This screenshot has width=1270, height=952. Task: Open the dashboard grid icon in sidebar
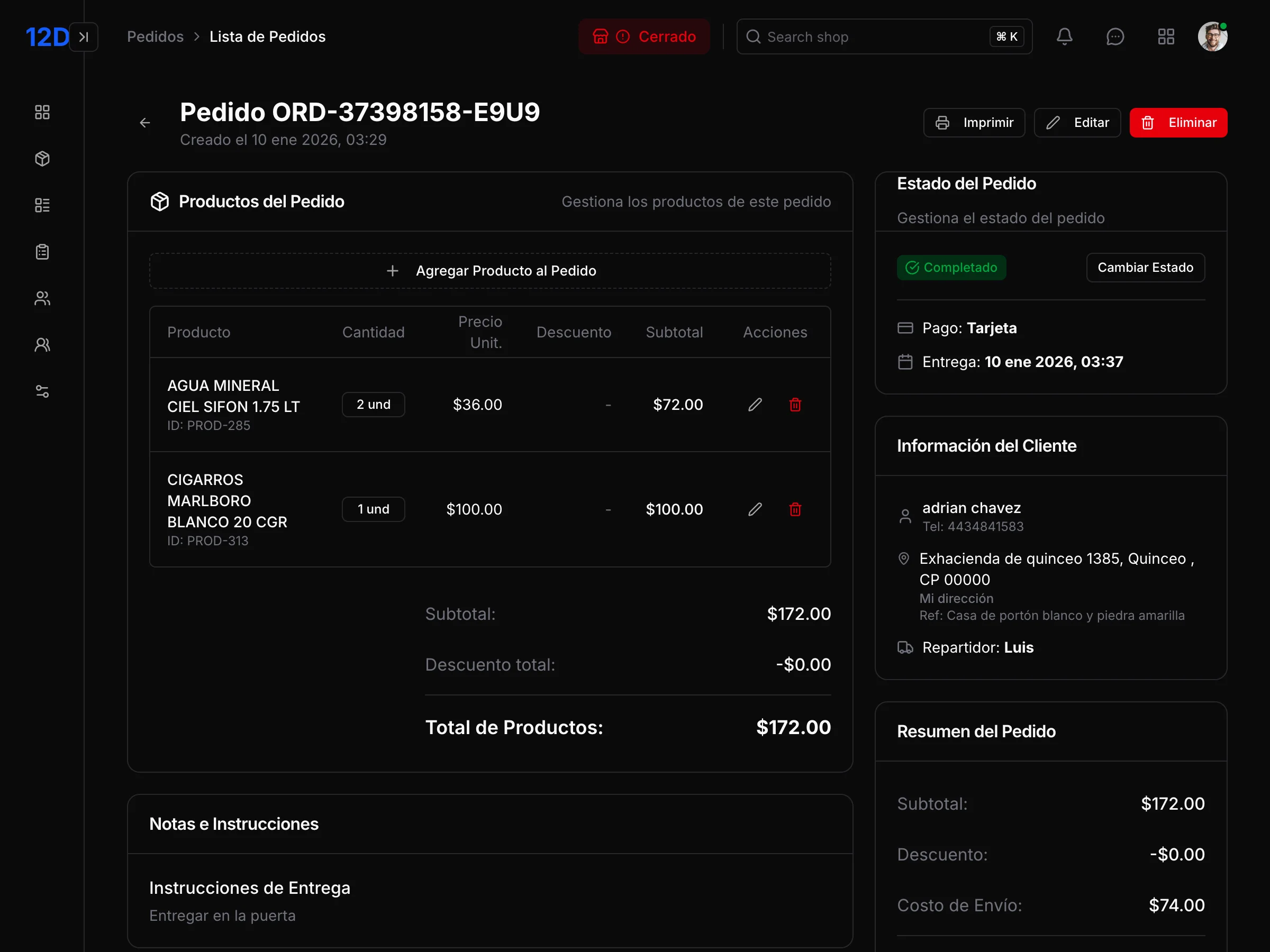point(42,113)
